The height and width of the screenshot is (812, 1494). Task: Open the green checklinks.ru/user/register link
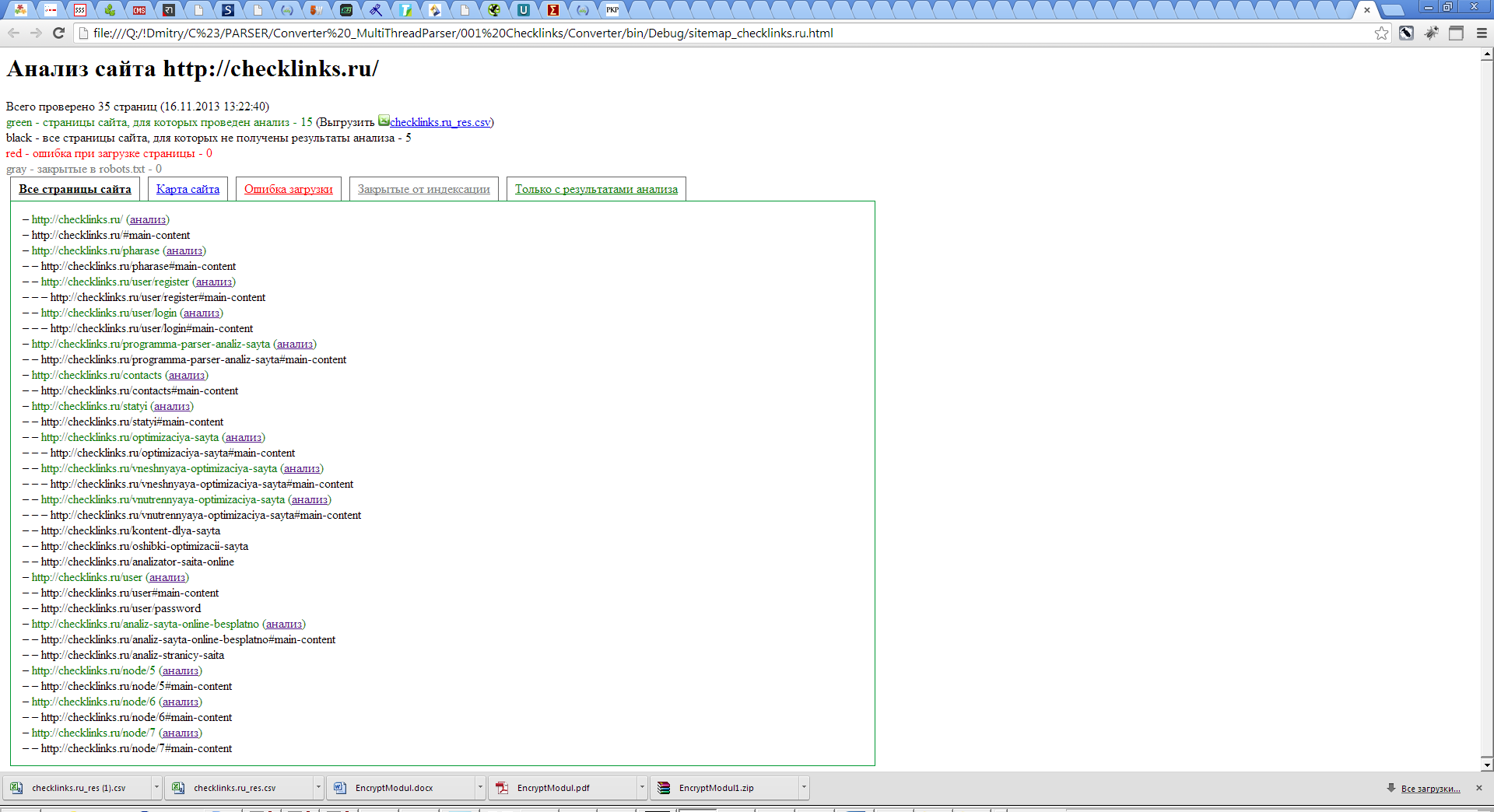click(x=115, y=282)
